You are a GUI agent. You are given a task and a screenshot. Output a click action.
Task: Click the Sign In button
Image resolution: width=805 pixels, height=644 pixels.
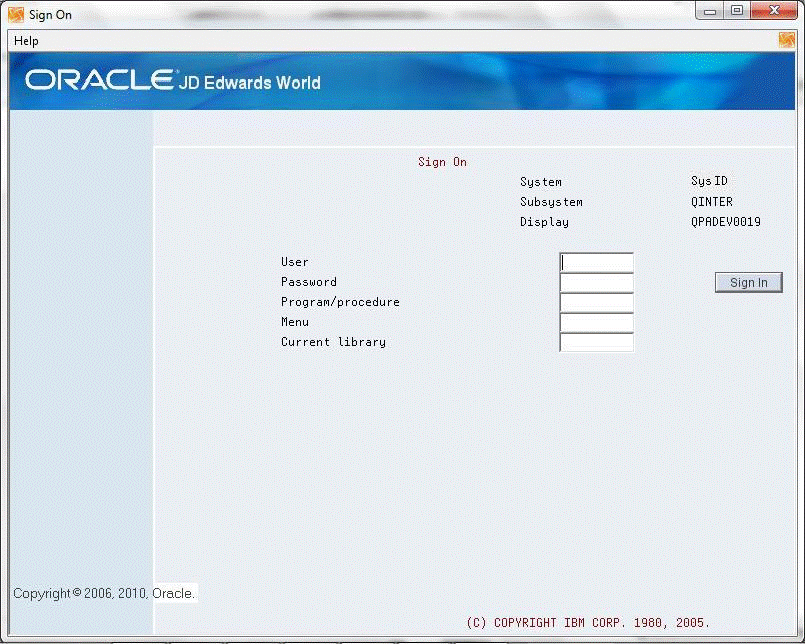tap(749, 282)
